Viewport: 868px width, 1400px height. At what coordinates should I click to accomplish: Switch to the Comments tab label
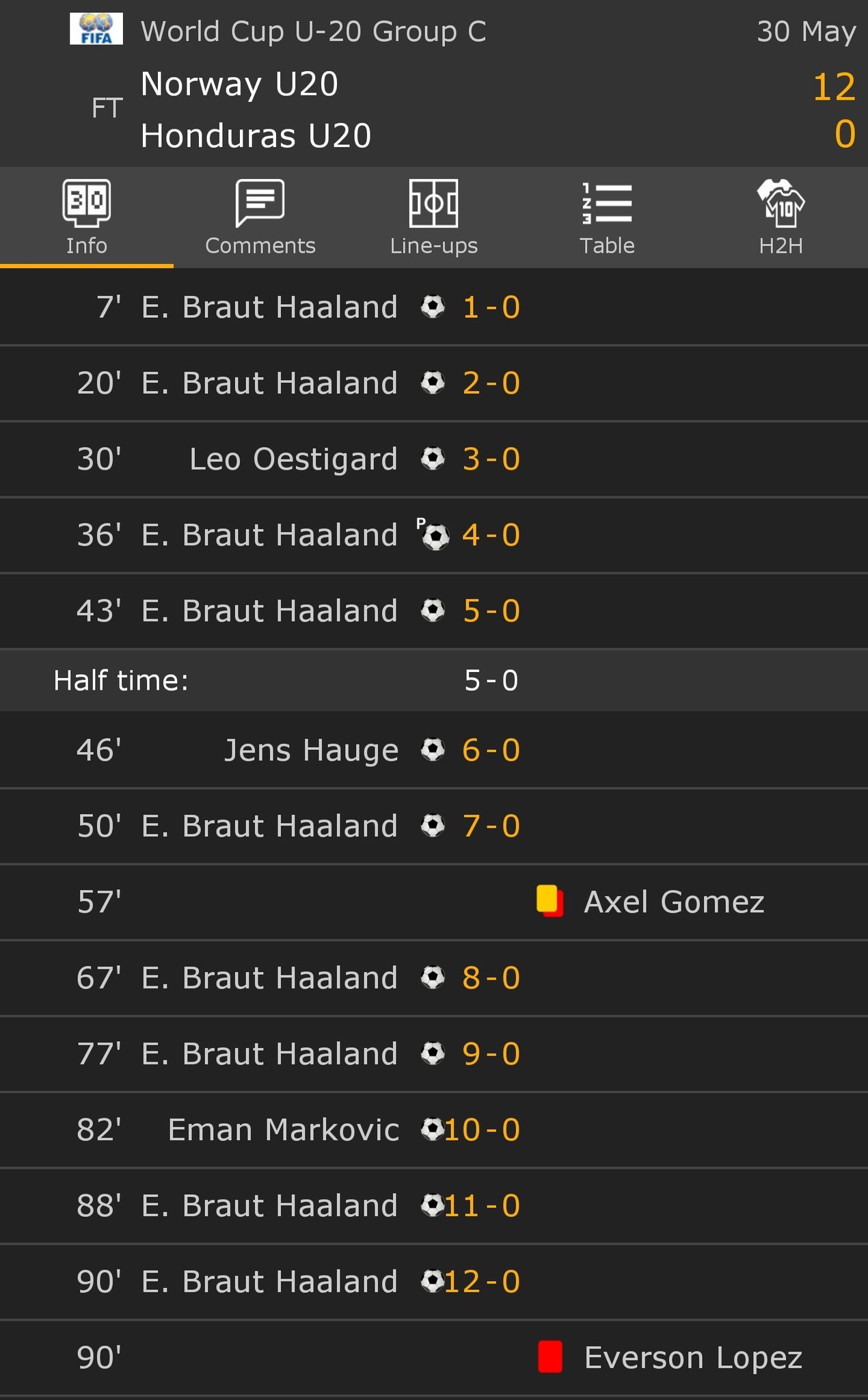(260, 245)
